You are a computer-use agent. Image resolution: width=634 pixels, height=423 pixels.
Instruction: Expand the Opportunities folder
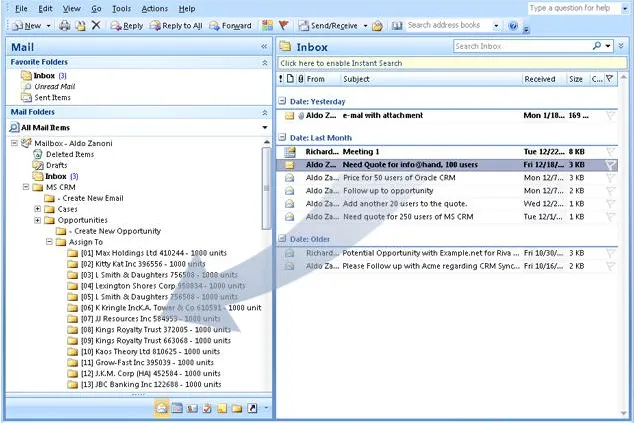coord(38,220)
